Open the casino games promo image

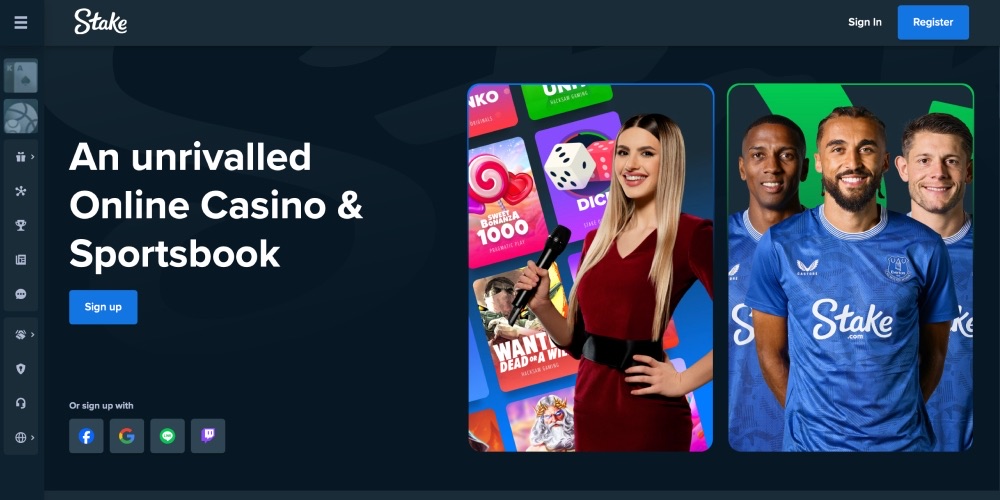(591, 268)
